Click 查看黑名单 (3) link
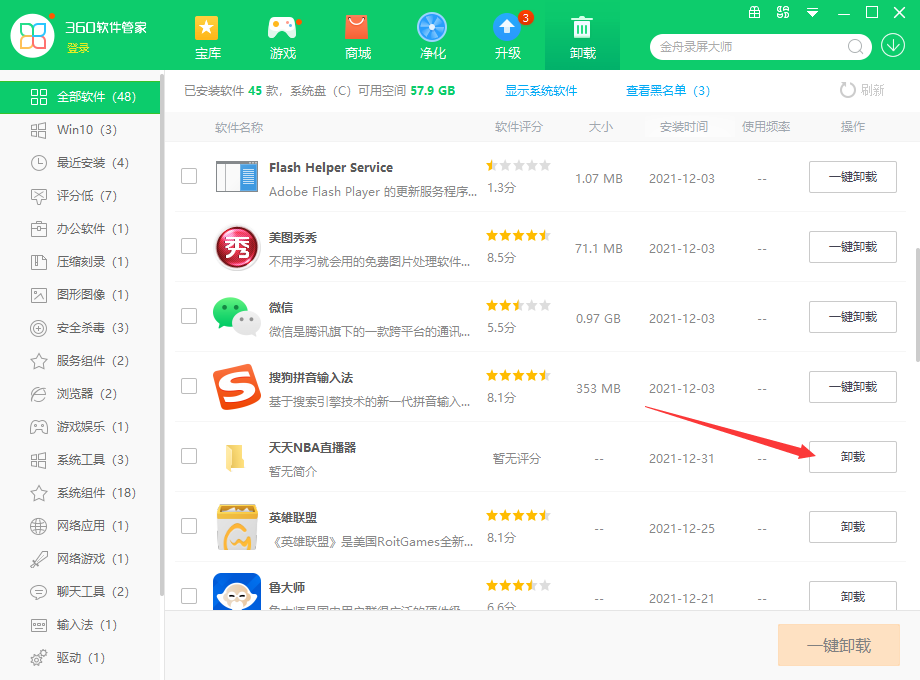 tap(668, 90)
